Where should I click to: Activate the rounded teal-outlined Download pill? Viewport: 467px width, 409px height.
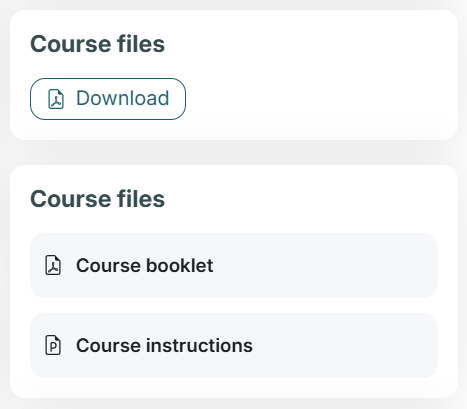[108, 99]
